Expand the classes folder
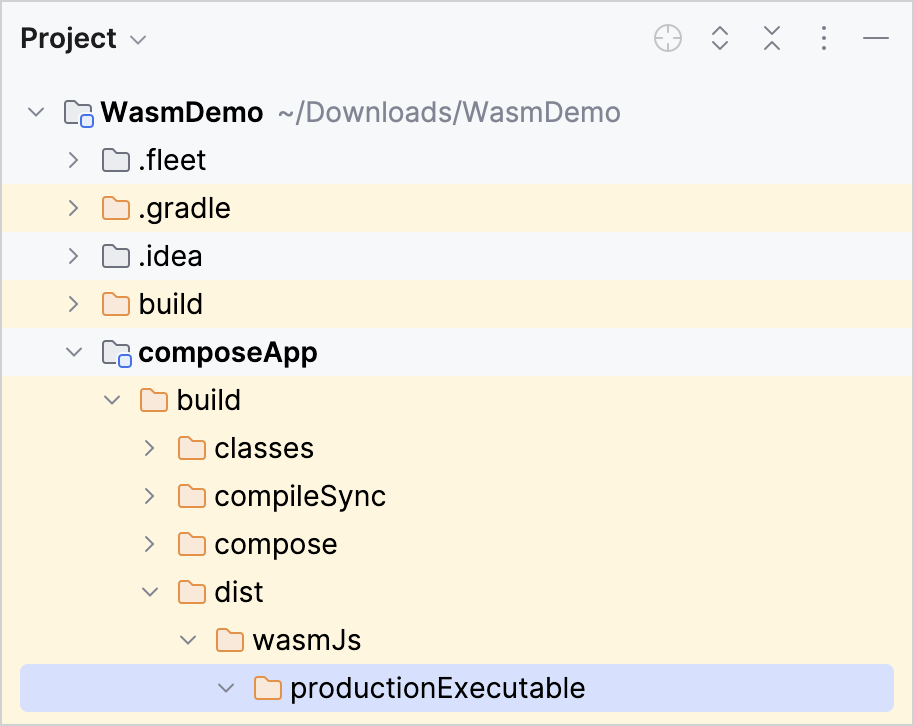914x726 pixels. click(150, 448)
